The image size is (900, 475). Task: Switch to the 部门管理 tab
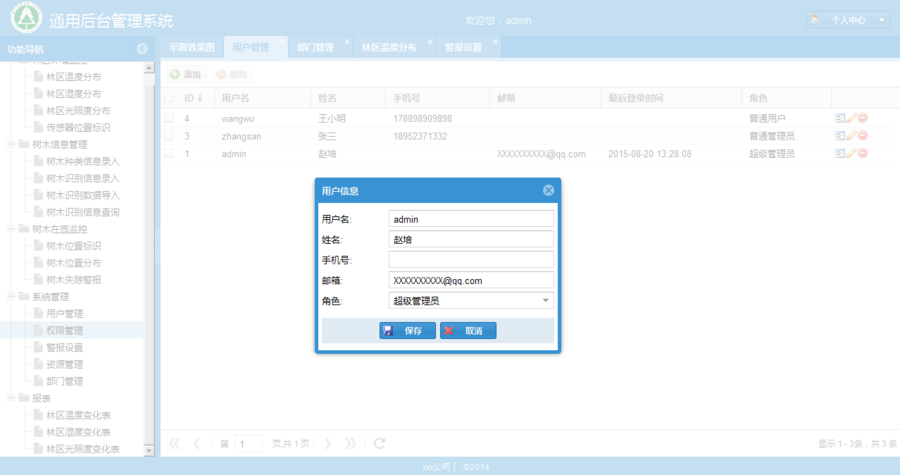tap(316, 48)
